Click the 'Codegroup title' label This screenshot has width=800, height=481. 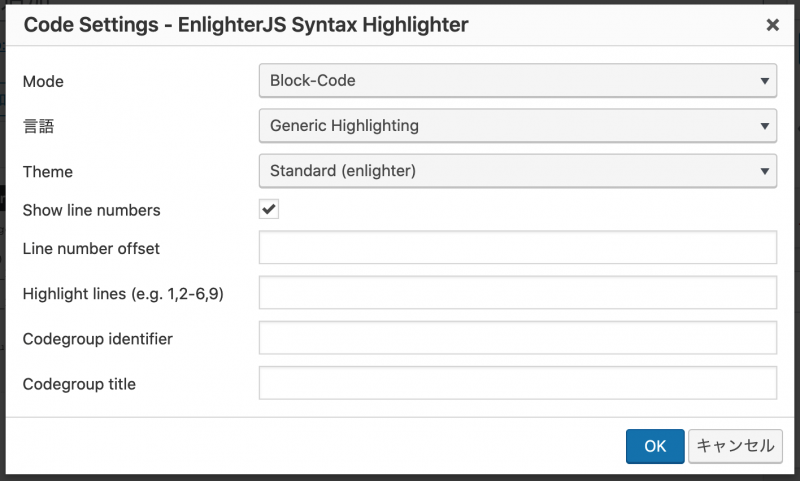(x=80, y=384)
